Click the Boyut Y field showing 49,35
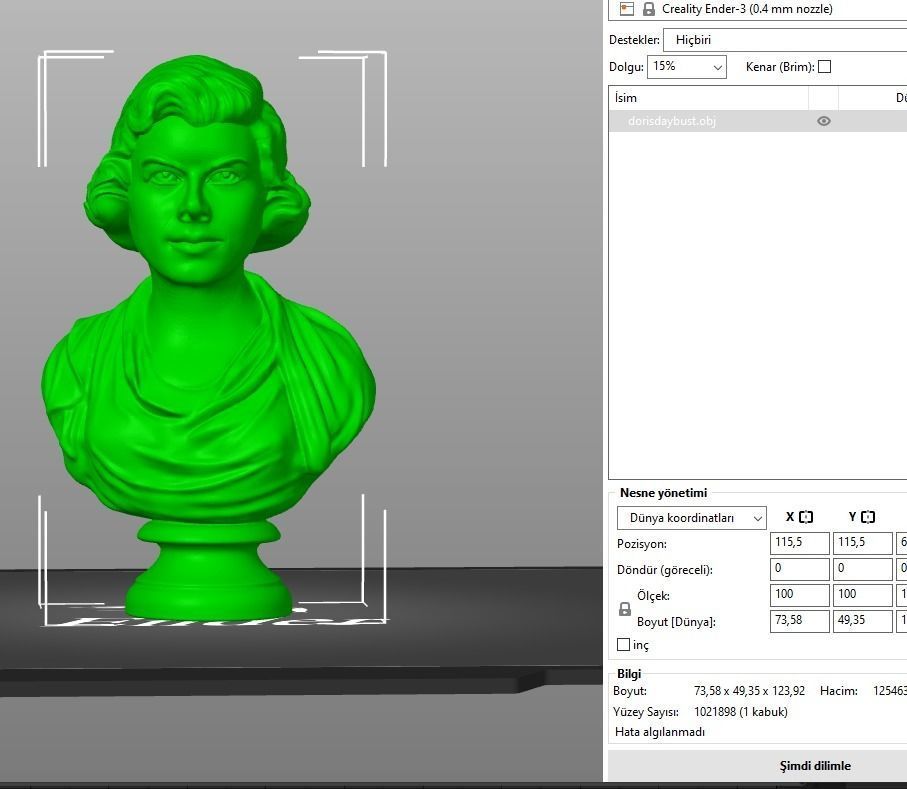907x789 pixels. pos(862,621)
